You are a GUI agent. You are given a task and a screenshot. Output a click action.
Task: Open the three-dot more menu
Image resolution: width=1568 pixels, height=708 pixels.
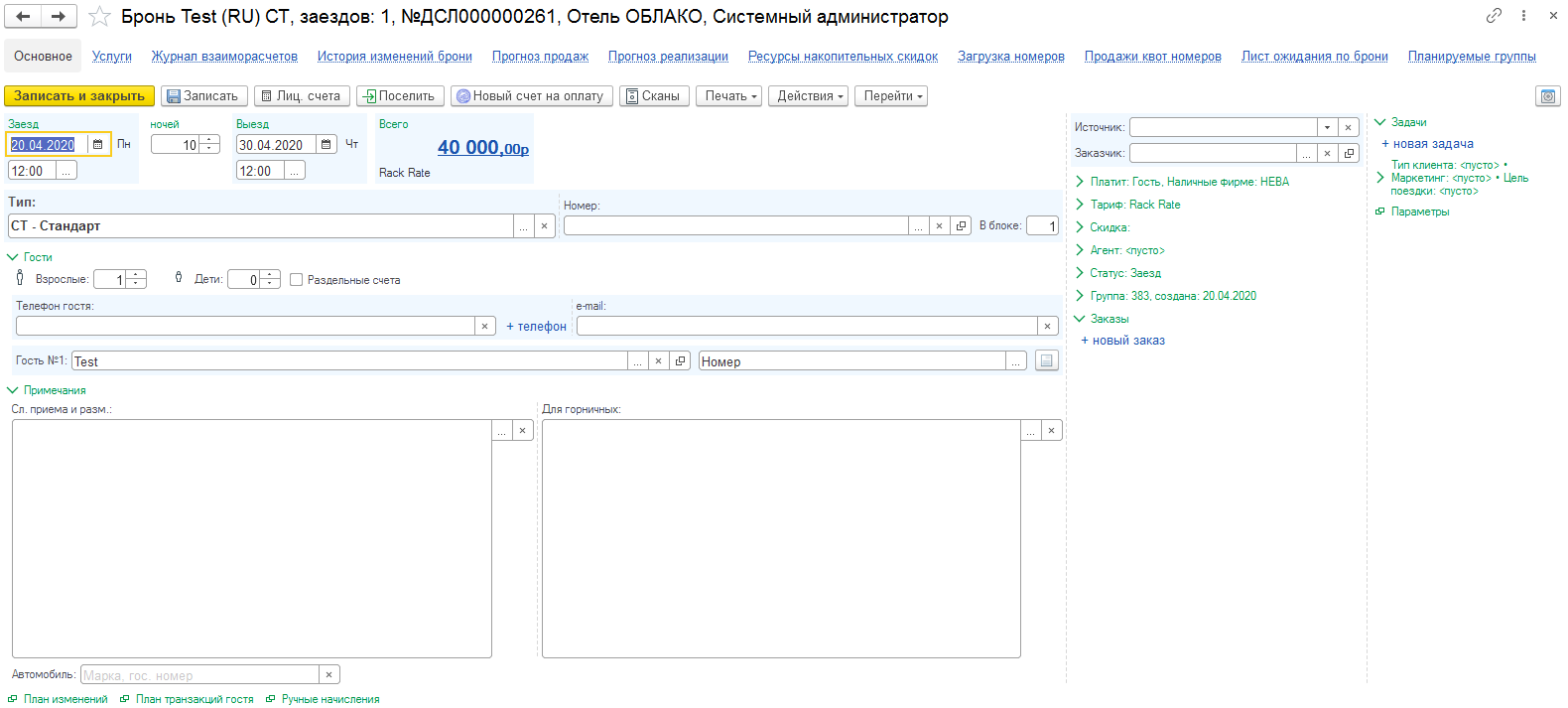coord(1524,15)
